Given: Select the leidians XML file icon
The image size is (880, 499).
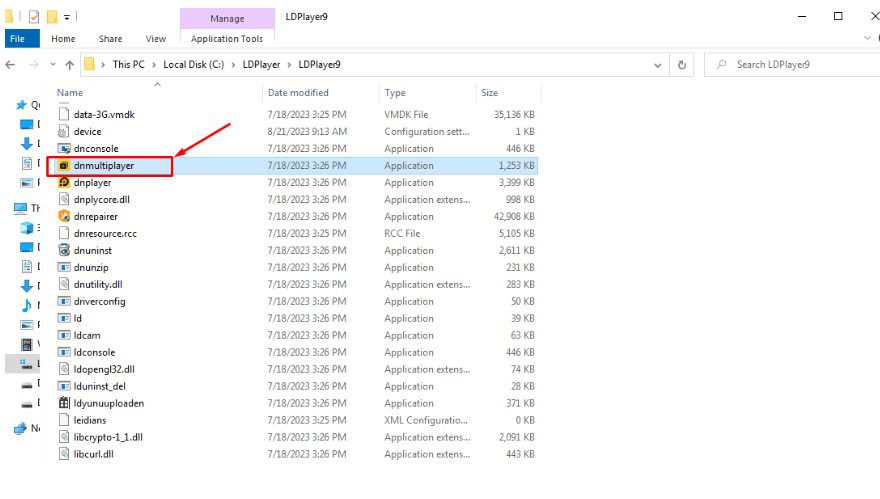Looking at the screenshot, I should point(64,420).
